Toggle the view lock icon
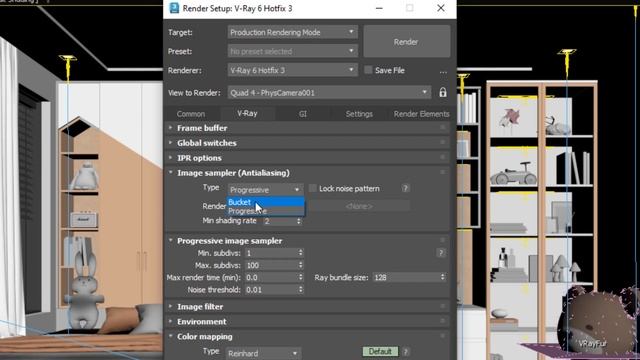 click(x=443, y=92)
